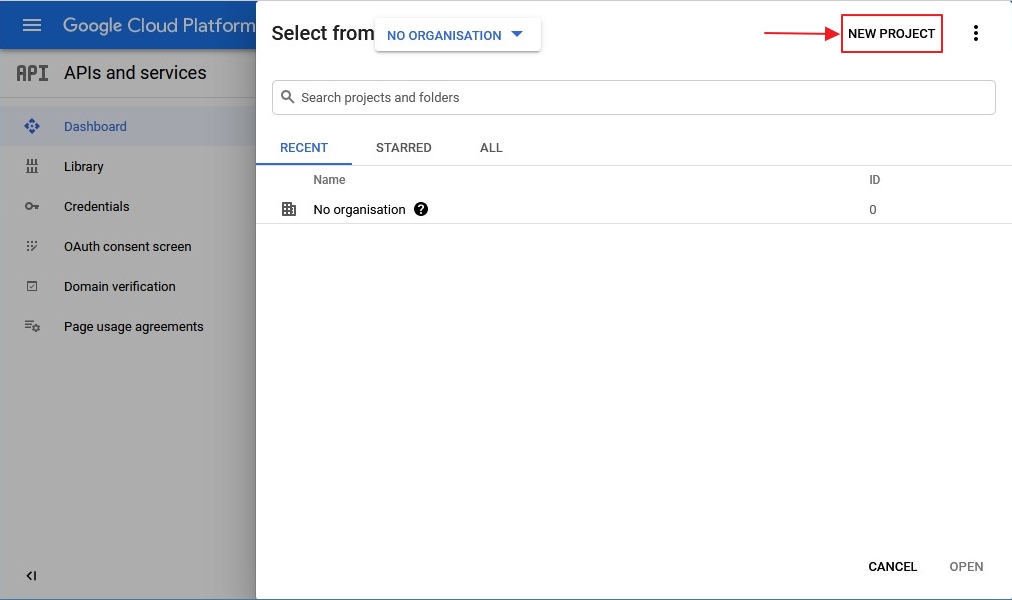Open the hamburger navigation menu
The image size is (1012, 600).
tap(32, 25)
